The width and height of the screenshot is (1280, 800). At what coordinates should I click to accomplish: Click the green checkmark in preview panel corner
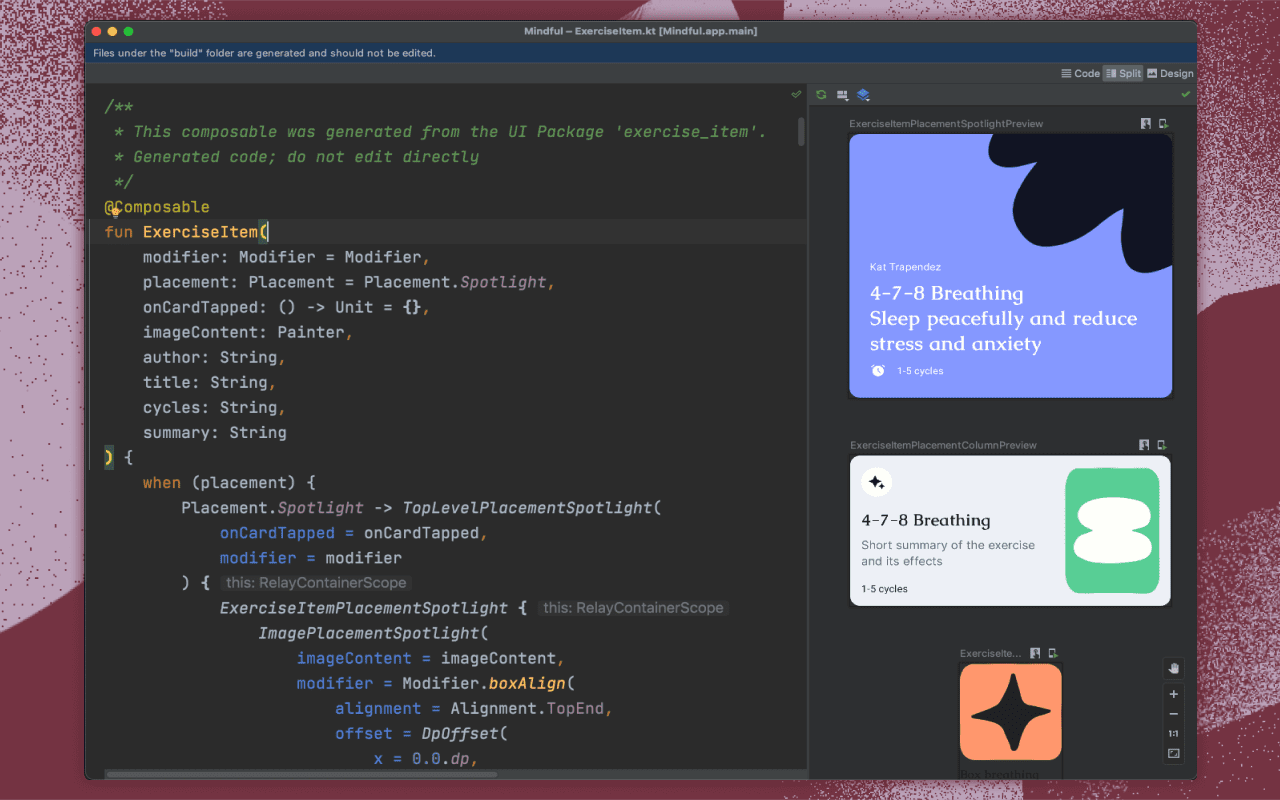click(x=1186, y=94)
